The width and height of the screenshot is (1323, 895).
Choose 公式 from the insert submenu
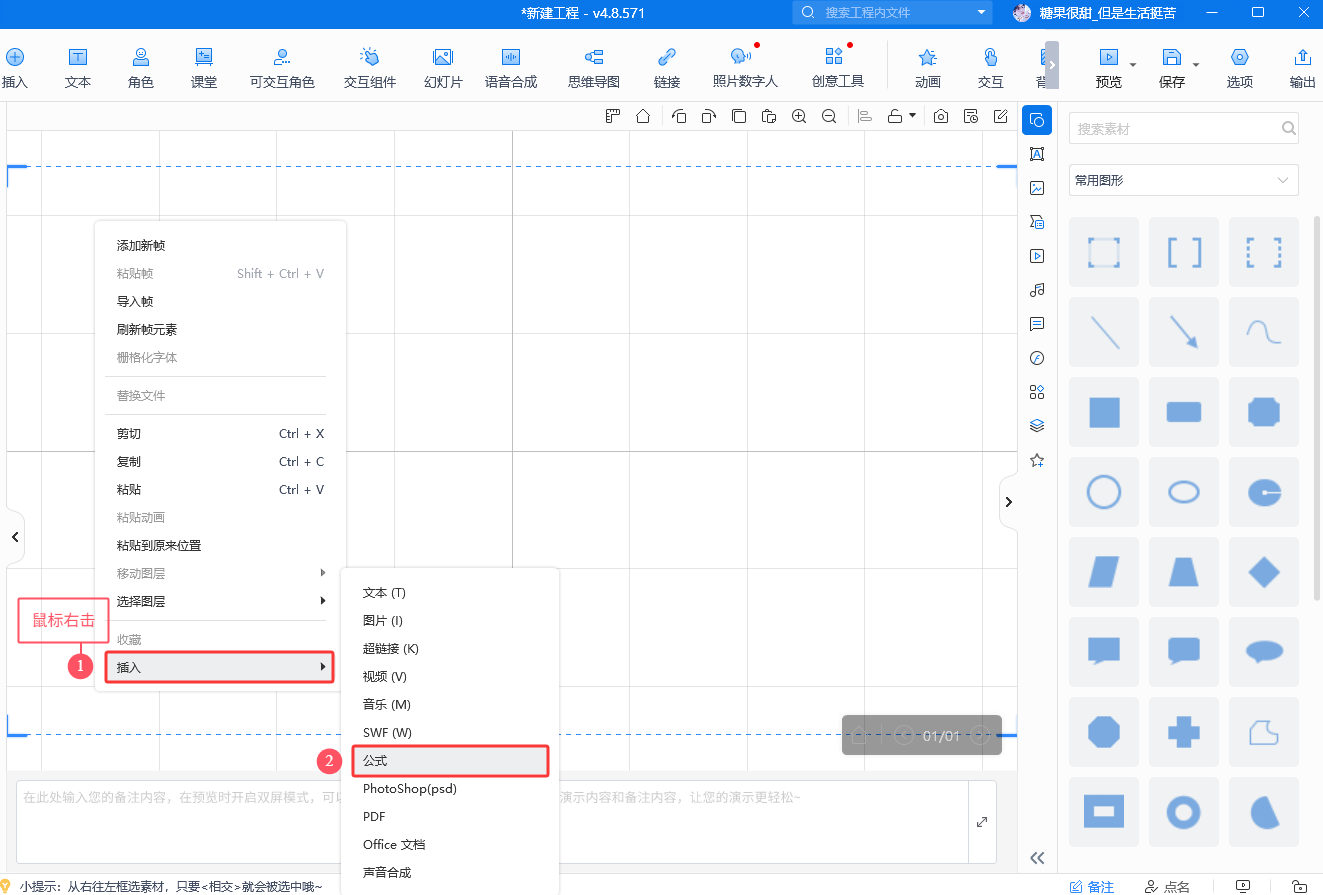click(449, 761)
